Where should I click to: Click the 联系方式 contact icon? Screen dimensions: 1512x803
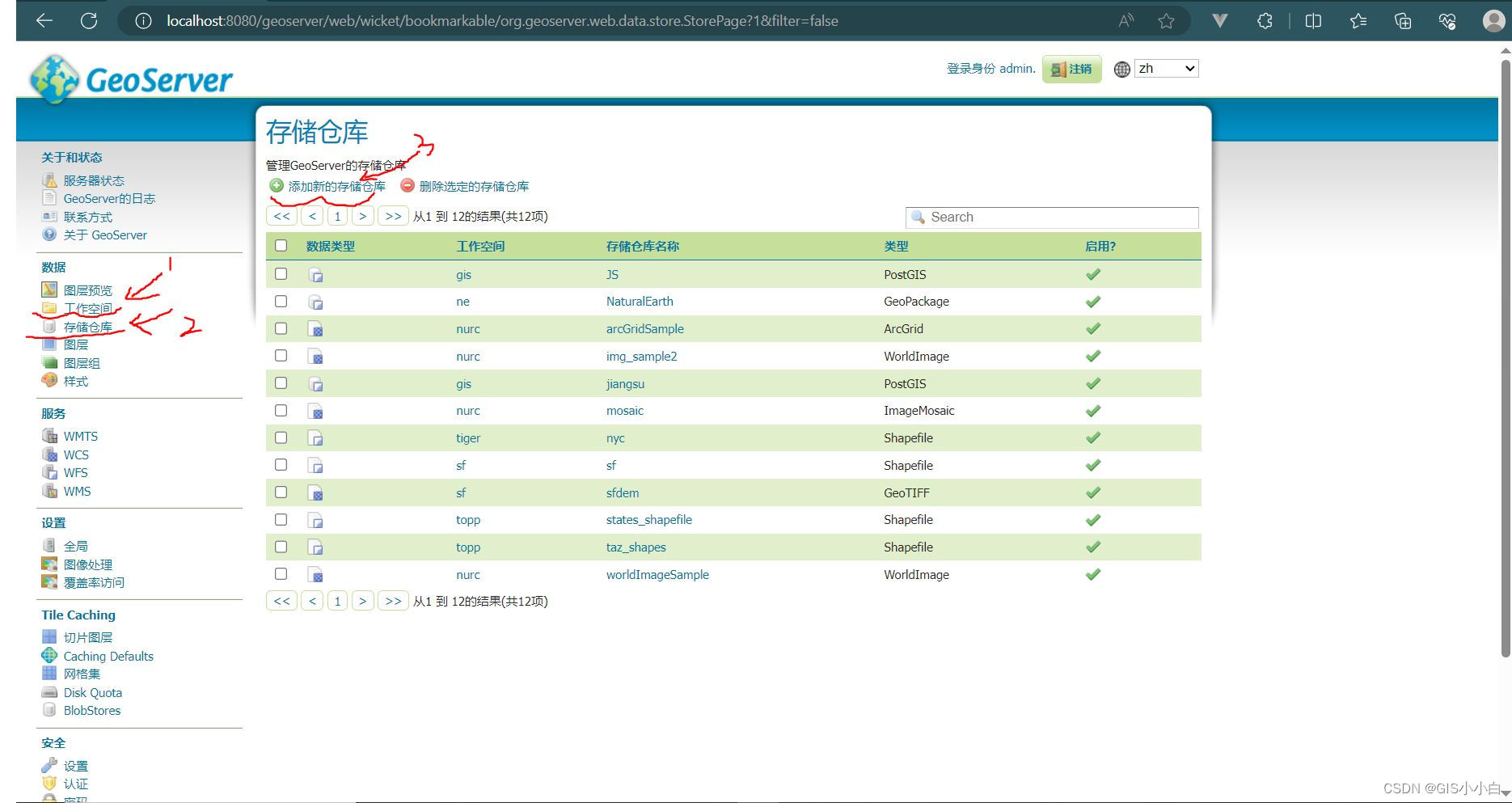pyautogui.click(x=49, y=217)
